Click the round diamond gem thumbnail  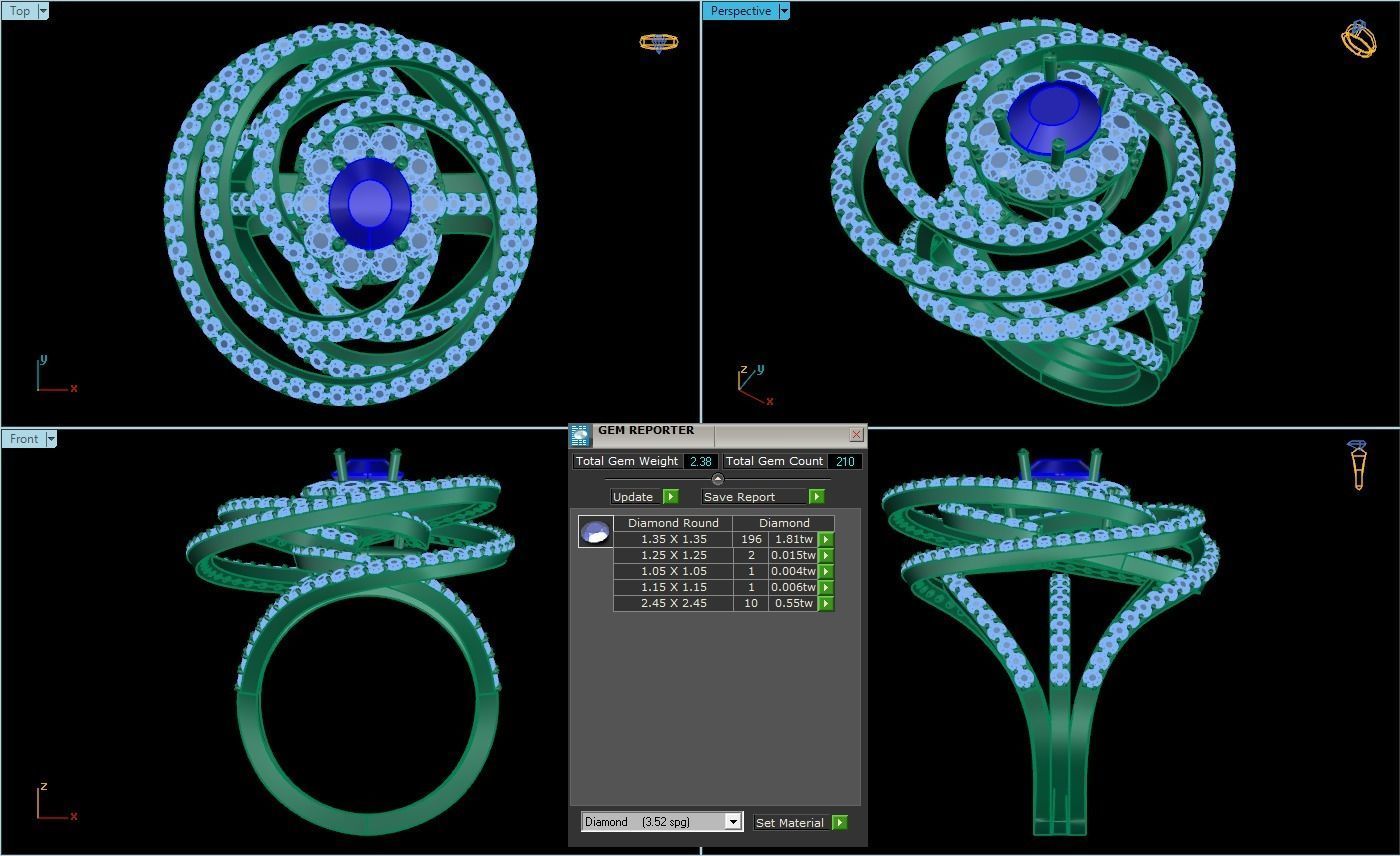595,531
